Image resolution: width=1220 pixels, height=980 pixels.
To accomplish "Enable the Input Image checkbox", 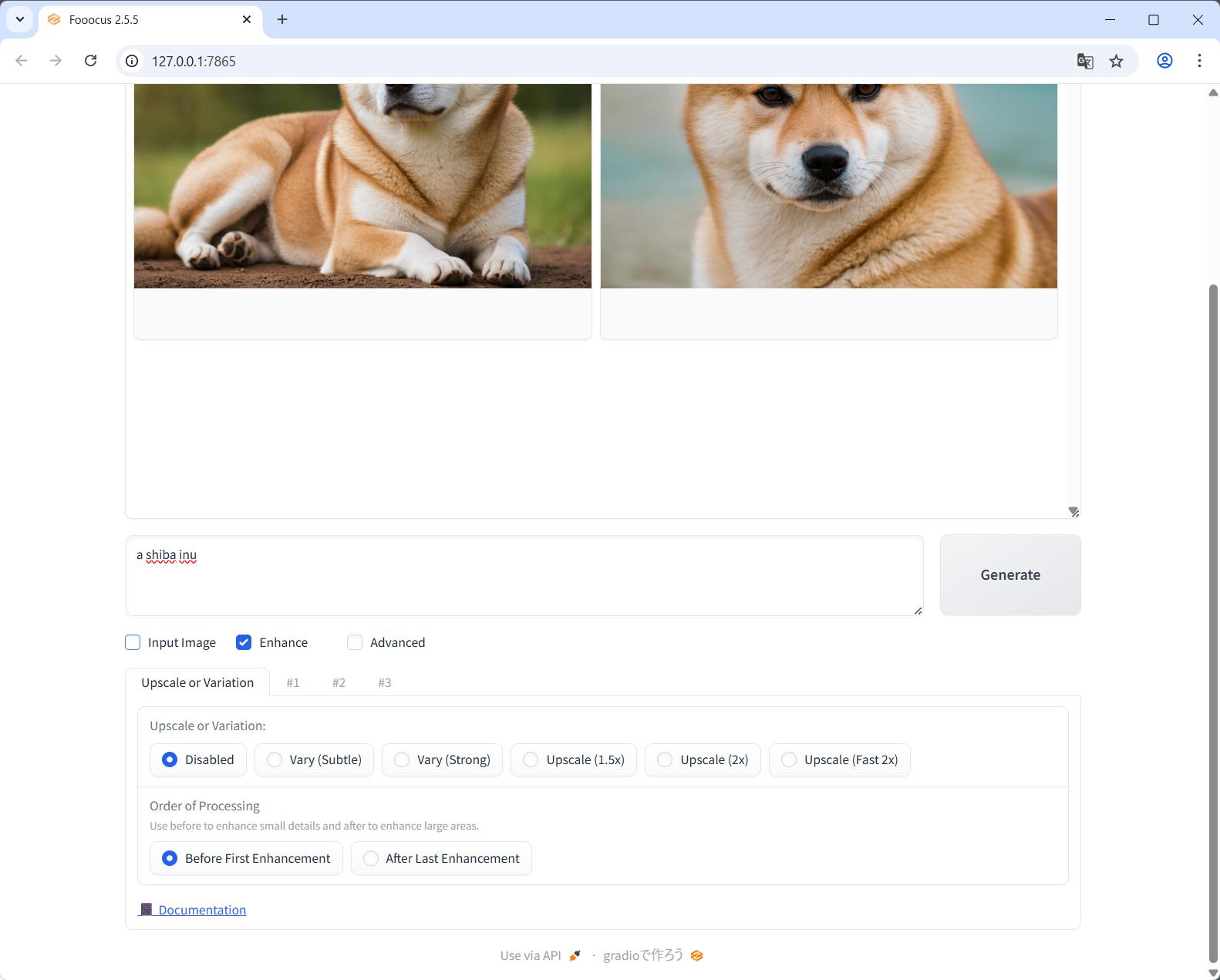I will click(133, 642).
